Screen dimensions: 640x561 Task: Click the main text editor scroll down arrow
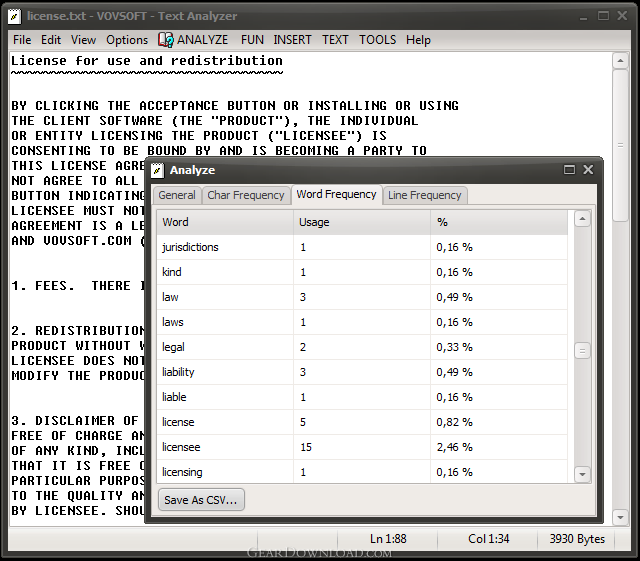(x=620, y=517)
